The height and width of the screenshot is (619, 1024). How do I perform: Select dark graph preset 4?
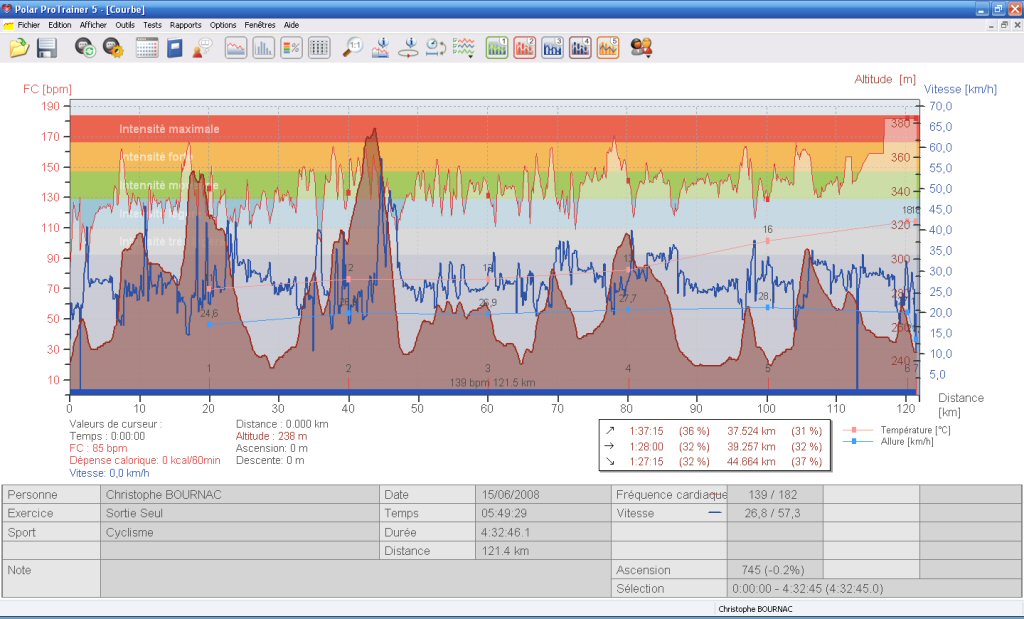[x=580, y=48]
